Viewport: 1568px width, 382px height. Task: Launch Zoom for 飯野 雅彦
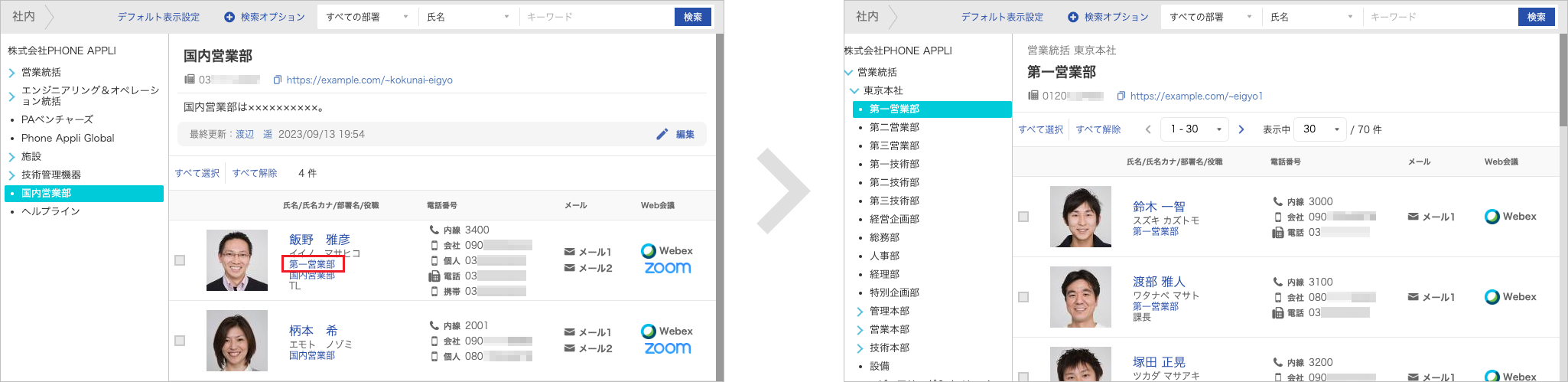click(x=667, y=268)
